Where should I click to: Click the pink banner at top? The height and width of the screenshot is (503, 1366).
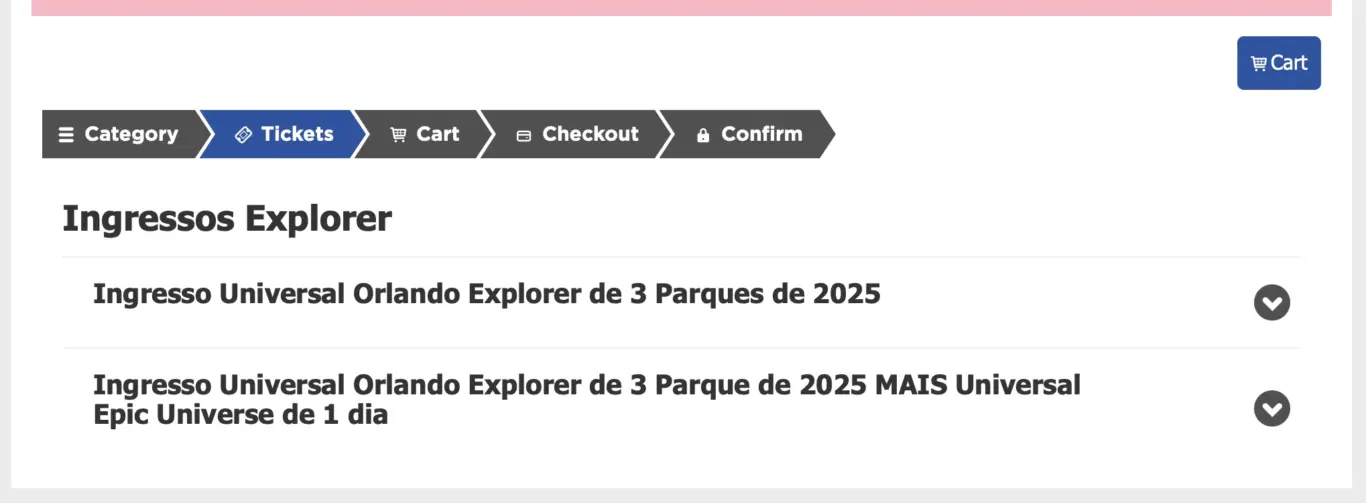click(x=681, y=8)
